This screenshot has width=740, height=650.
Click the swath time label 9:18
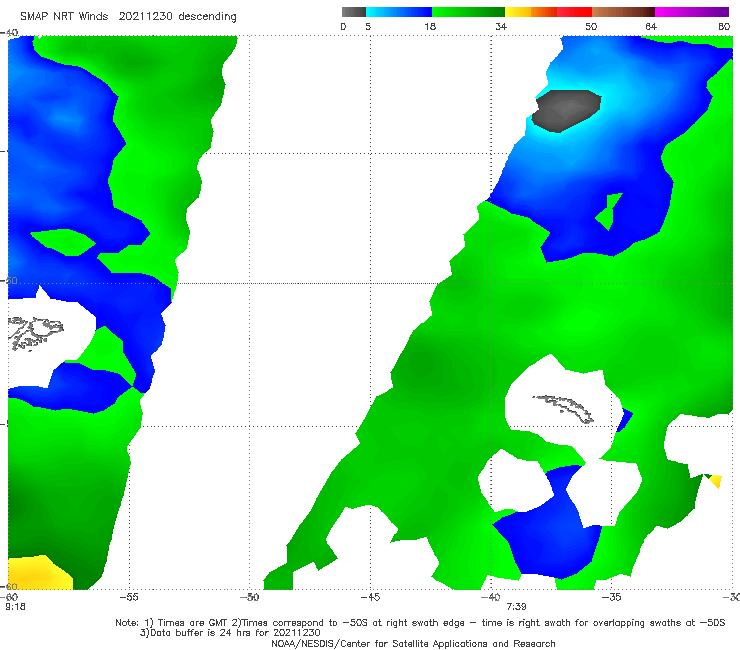click(x=15, y=607)
